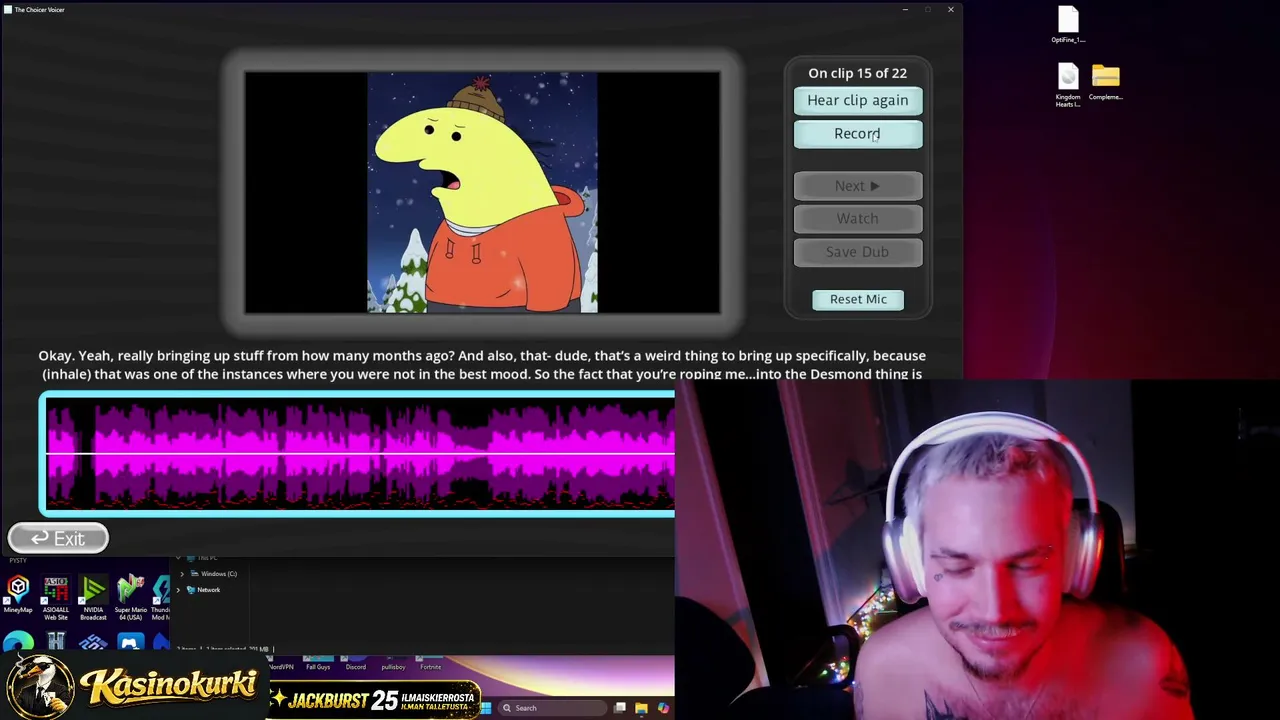Reset the microphone with Reset Mic

tap(858, 299)
